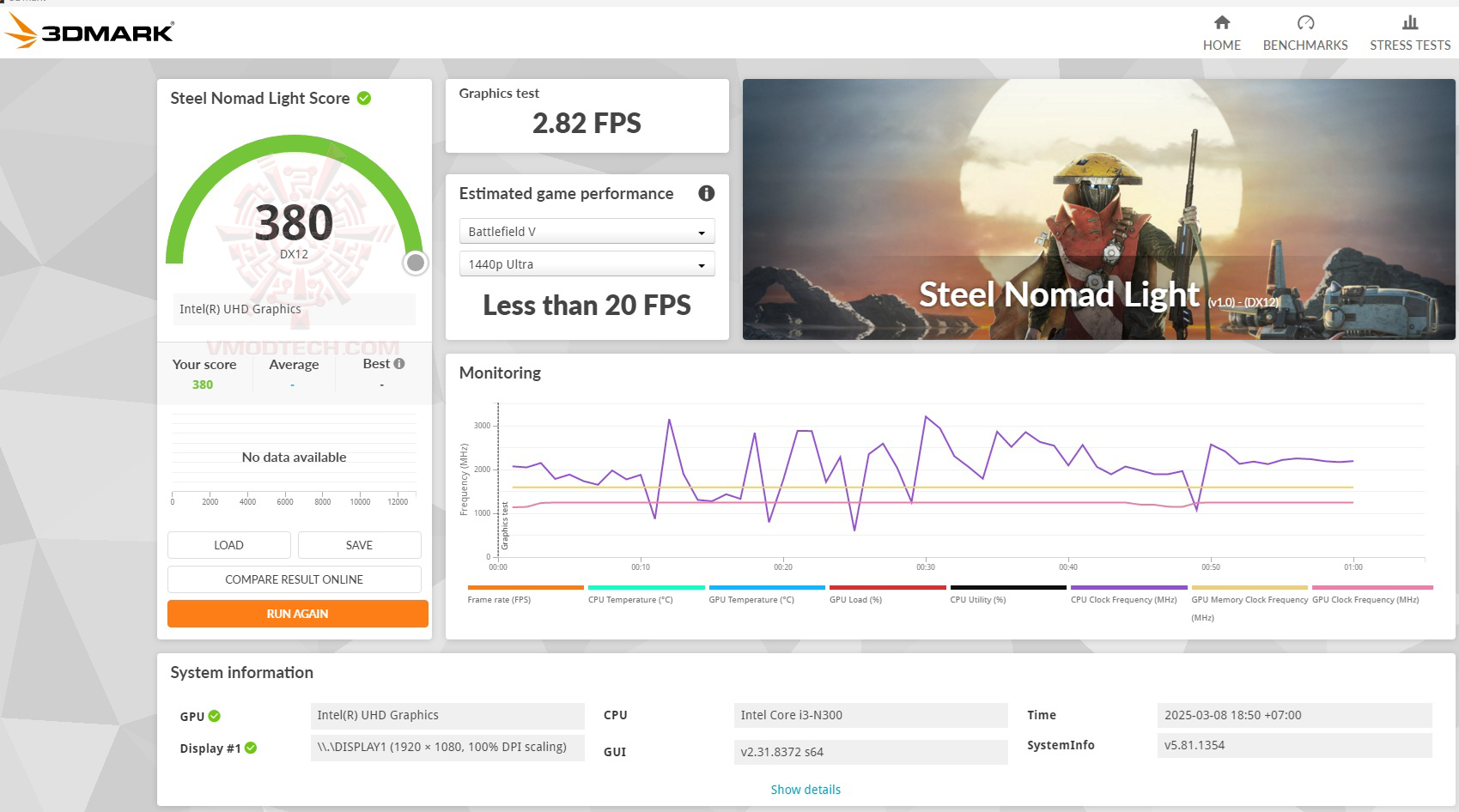Click COMPARE RESULT ONLINE
Screen dimensions: 1459x812
click(x=294, y=579)
